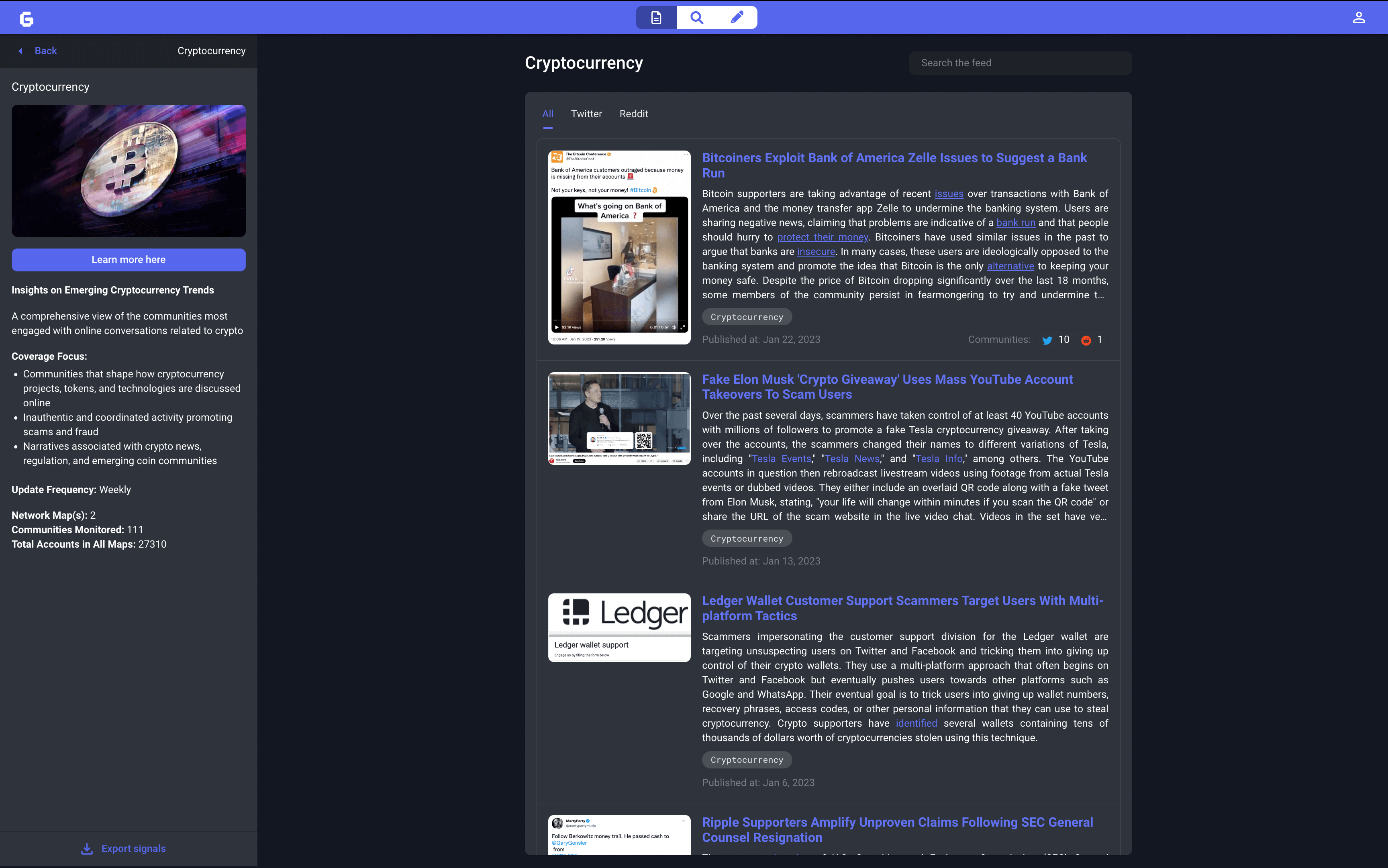Click 'Communities Monitored: 111' text
The width and height of the screenshot is (1388, 868).
click(x=78, y=530)
